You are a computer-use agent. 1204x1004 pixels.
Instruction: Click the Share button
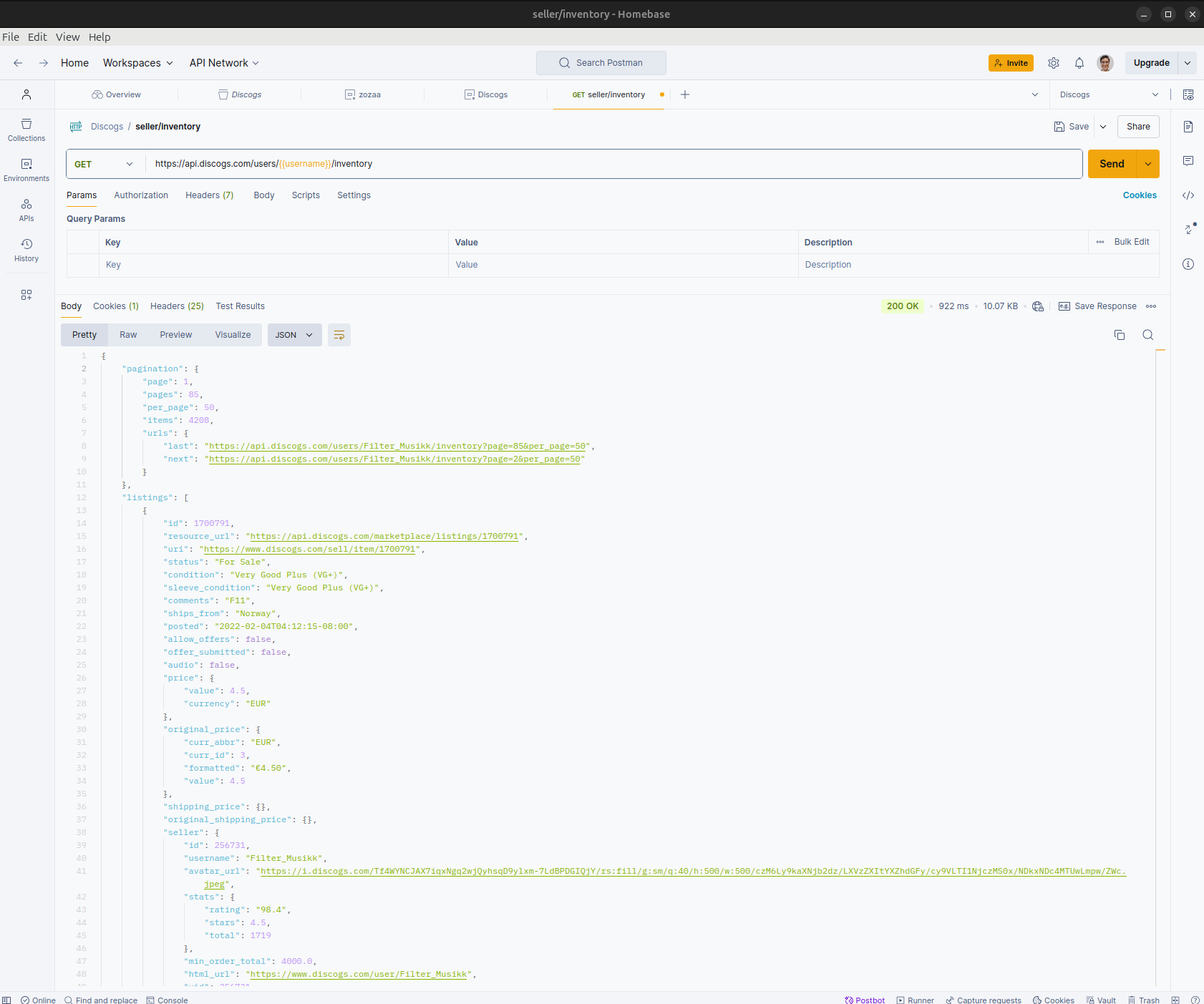click(x=1138, y=127)
